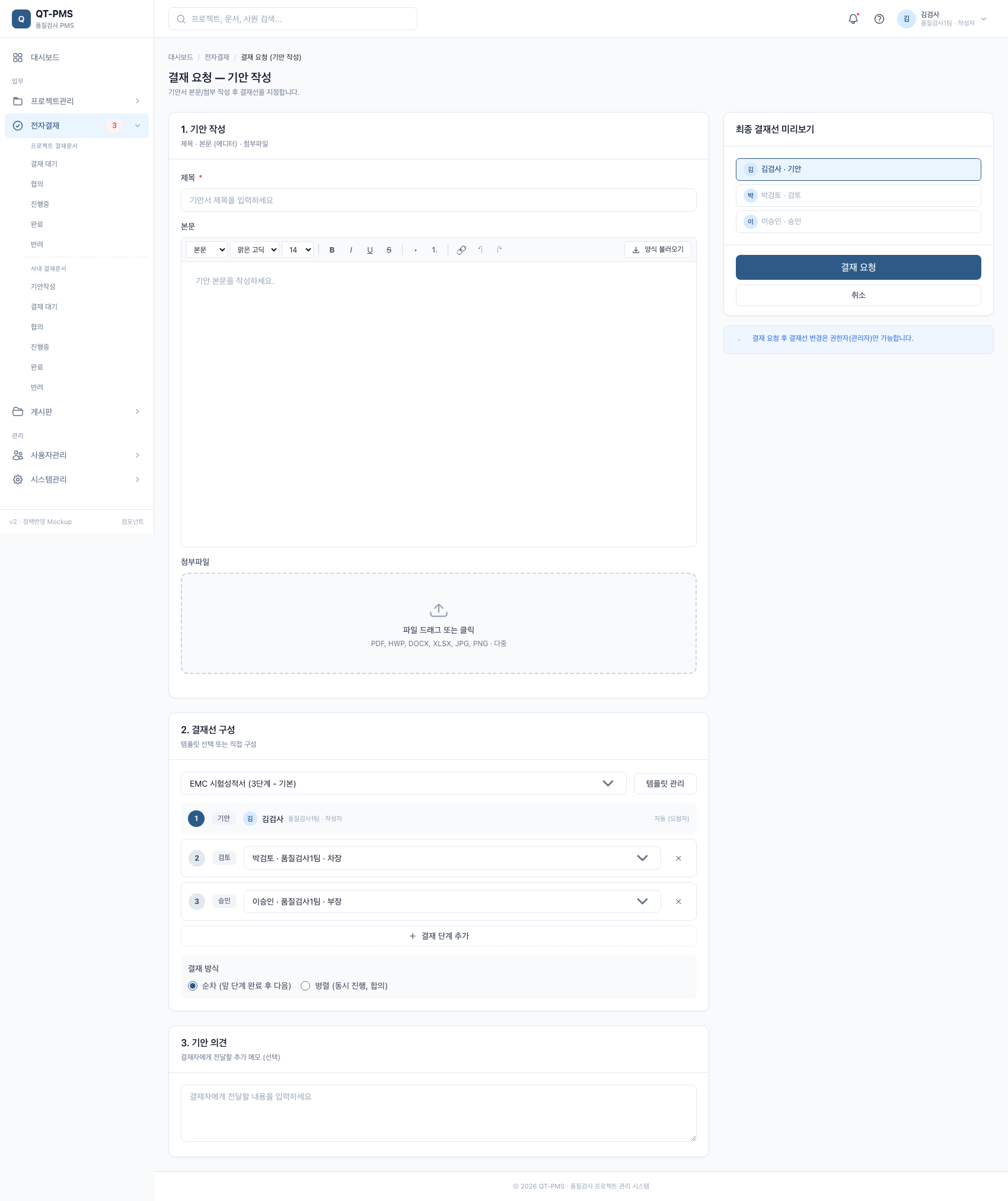This screenshot has width=1008, height=1201.
Task: Open the 이승인 approver dropdown
Action: [x=452, y=902]
